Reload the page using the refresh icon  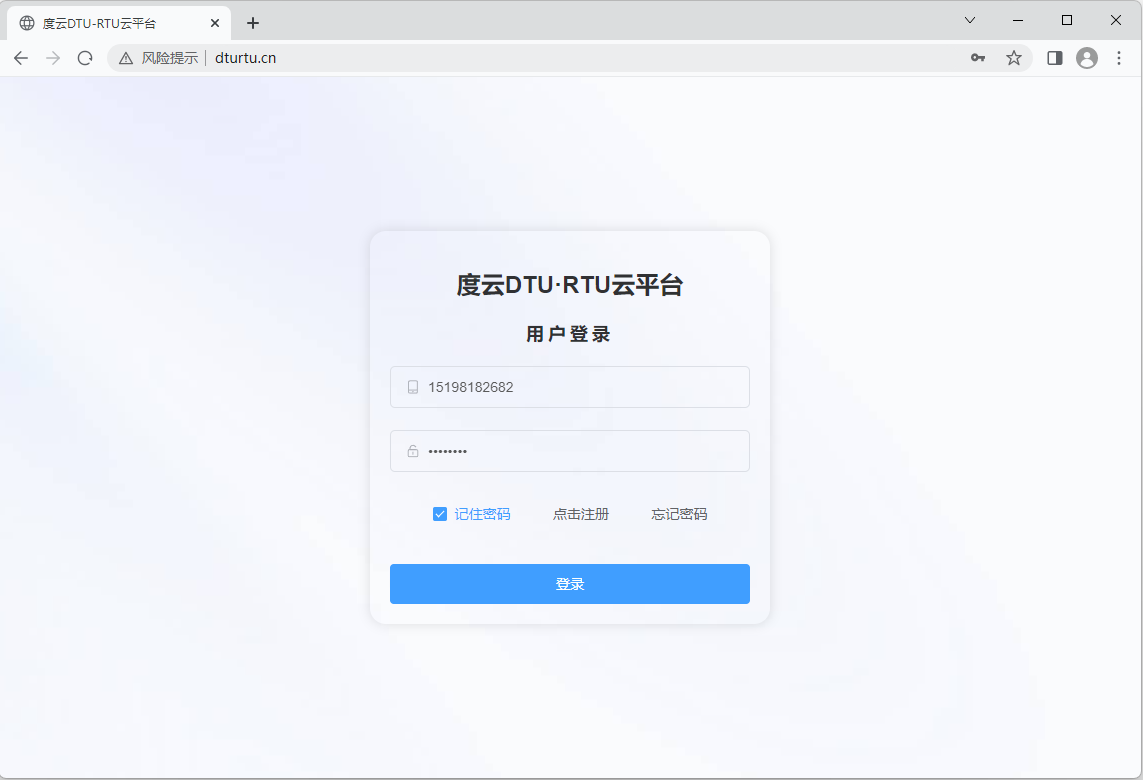[x=84, y=57]
